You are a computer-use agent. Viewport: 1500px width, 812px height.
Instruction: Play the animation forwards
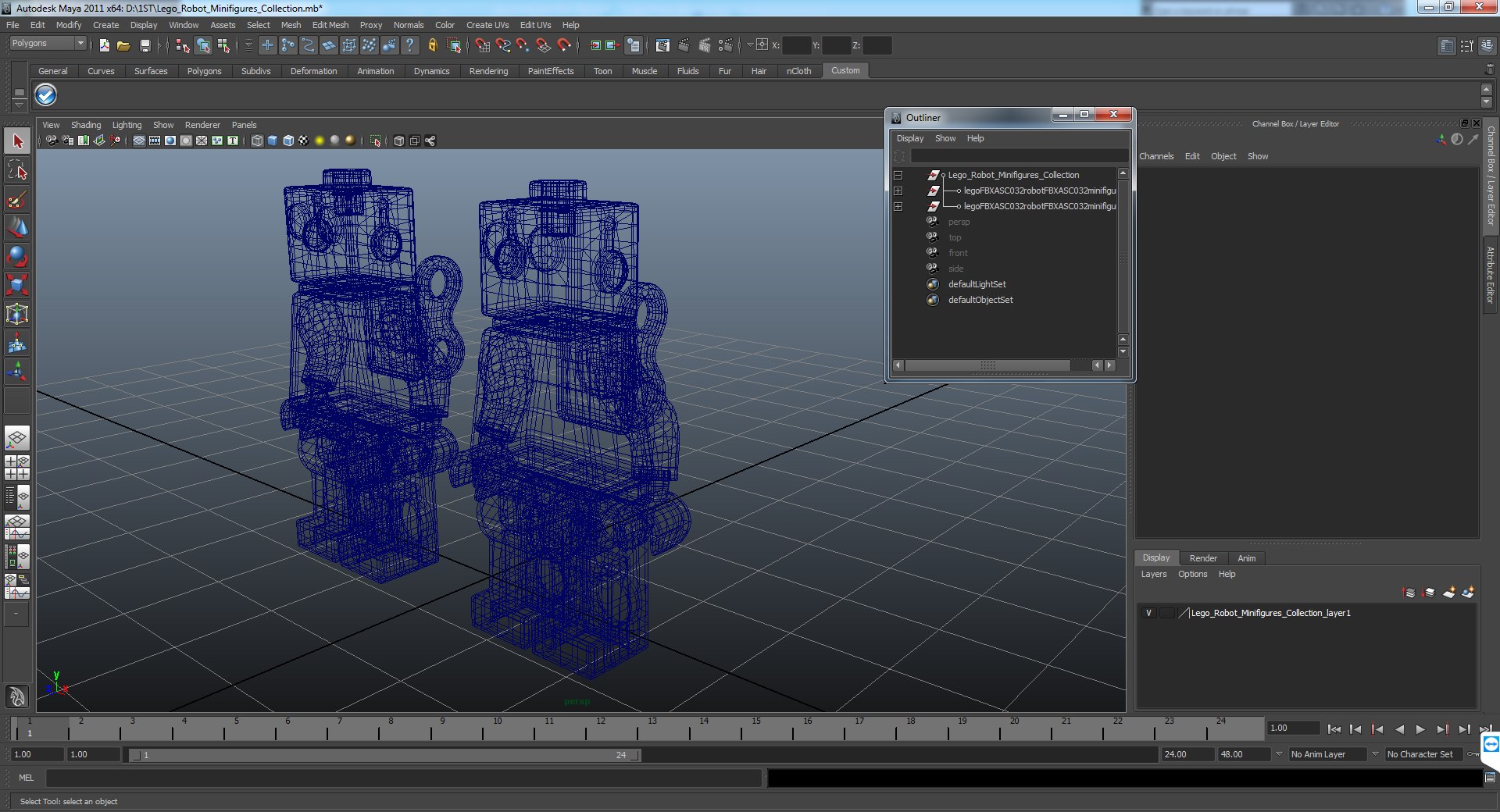tap(1420, 729)
